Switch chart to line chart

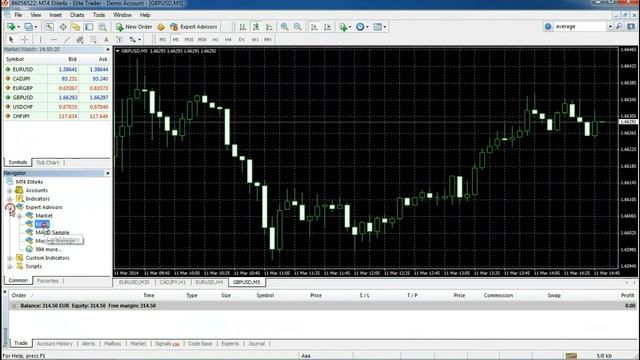[x=269, y=27]
